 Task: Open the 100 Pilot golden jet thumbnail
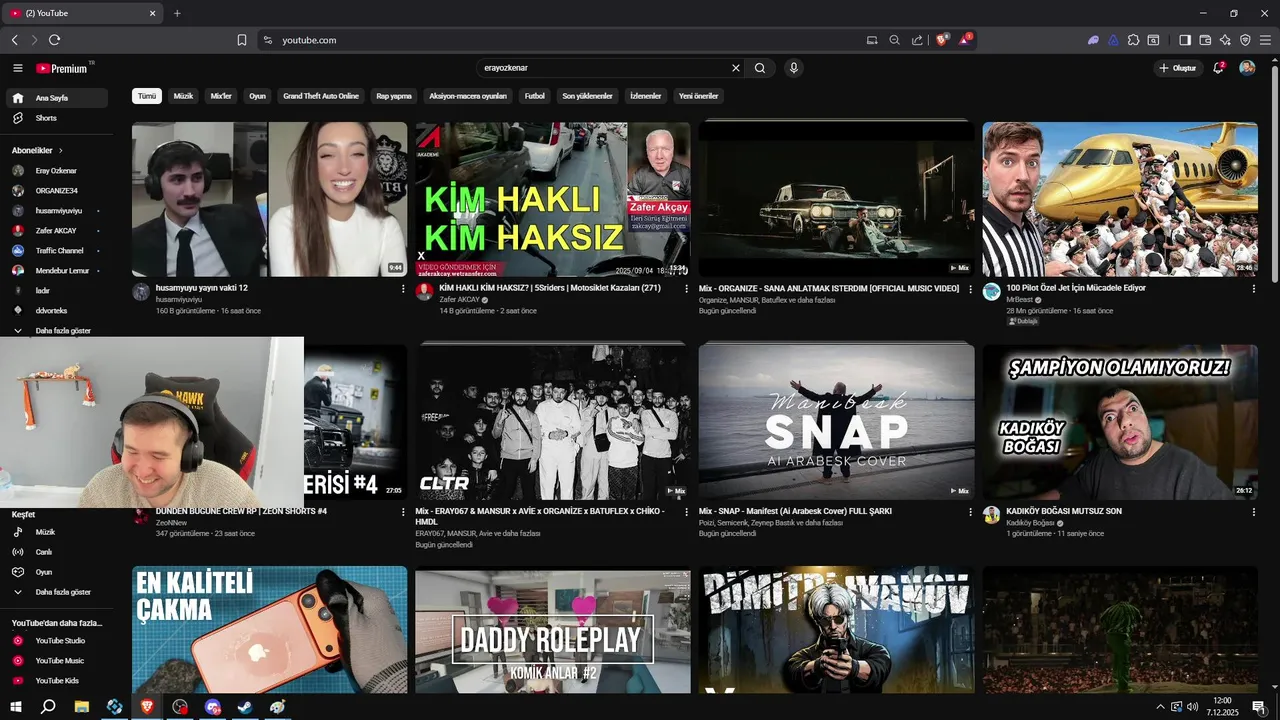pos(1120,199)
